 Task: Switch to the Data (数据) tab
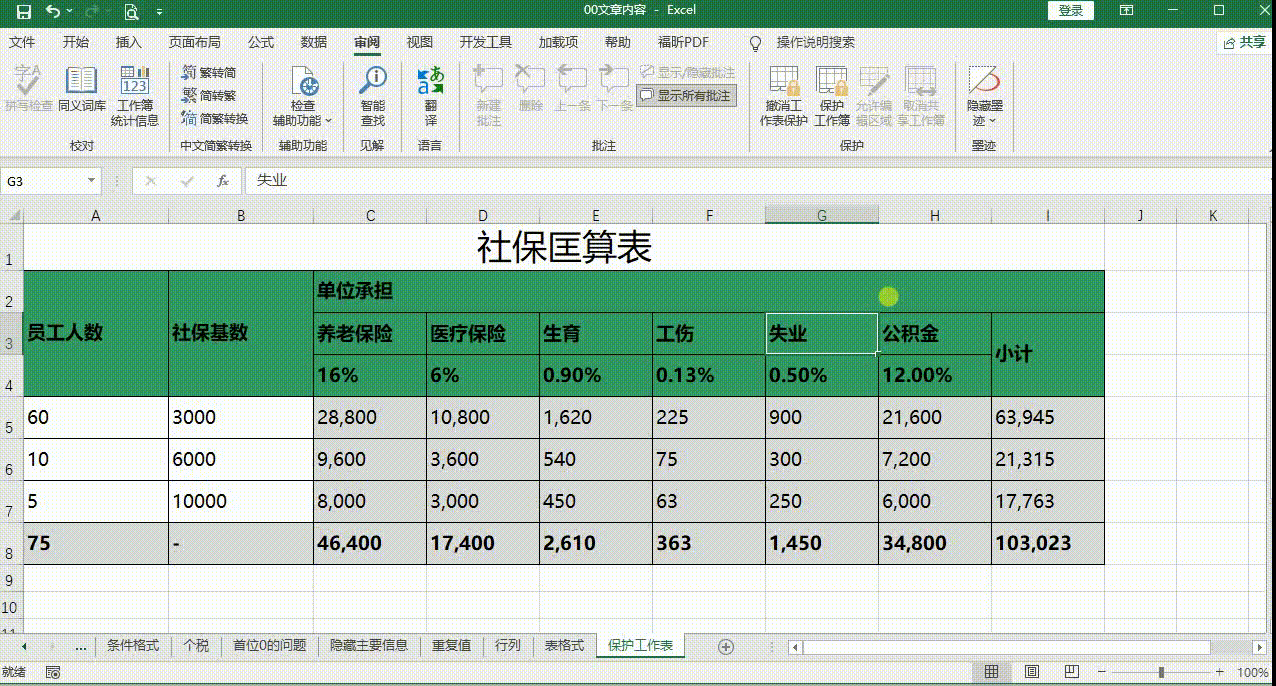[x=314, y=43]
